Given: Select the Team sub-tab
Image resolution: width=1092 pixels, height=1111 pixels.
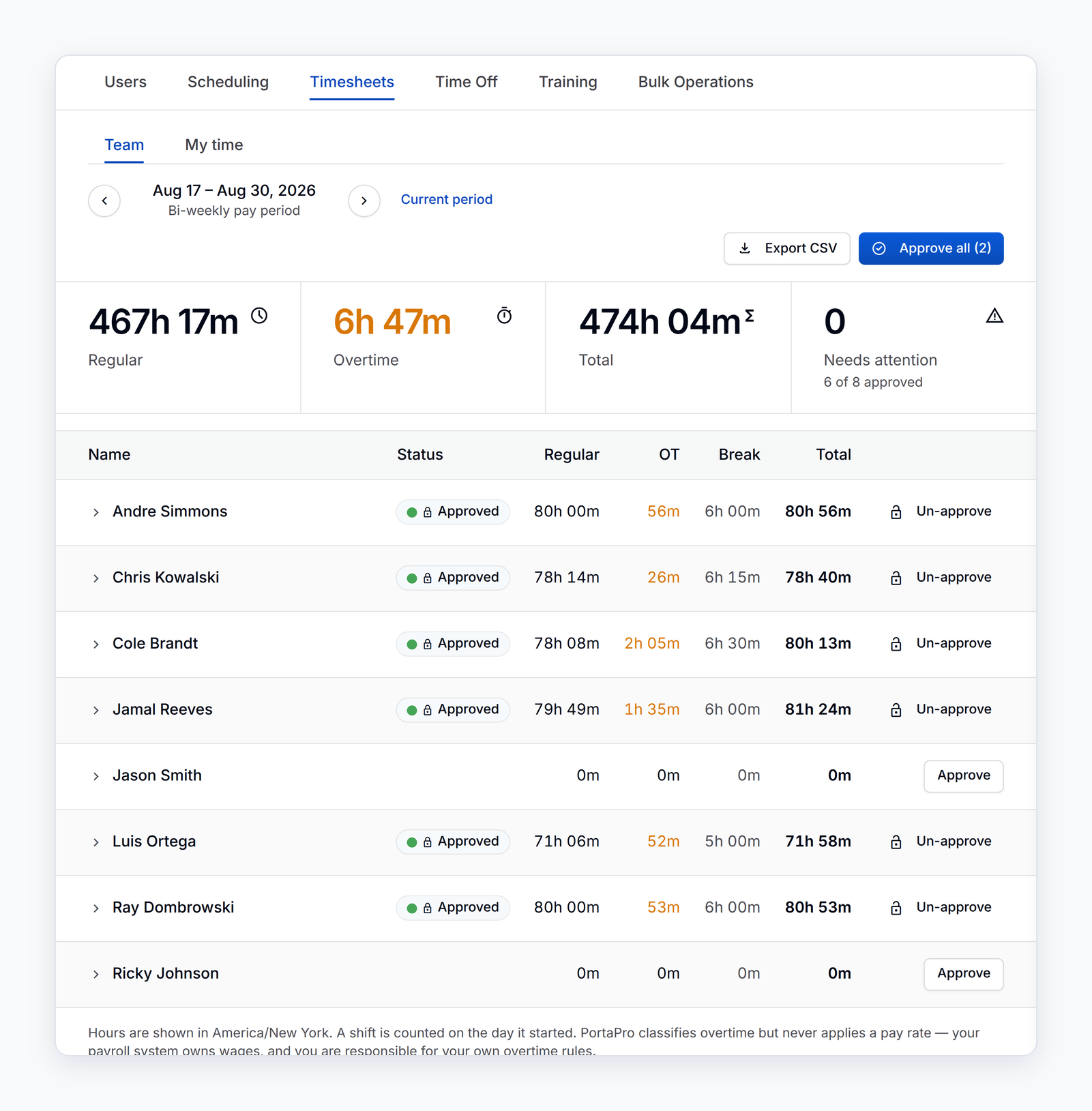Looking at the screenshot, I should [124, 145].
